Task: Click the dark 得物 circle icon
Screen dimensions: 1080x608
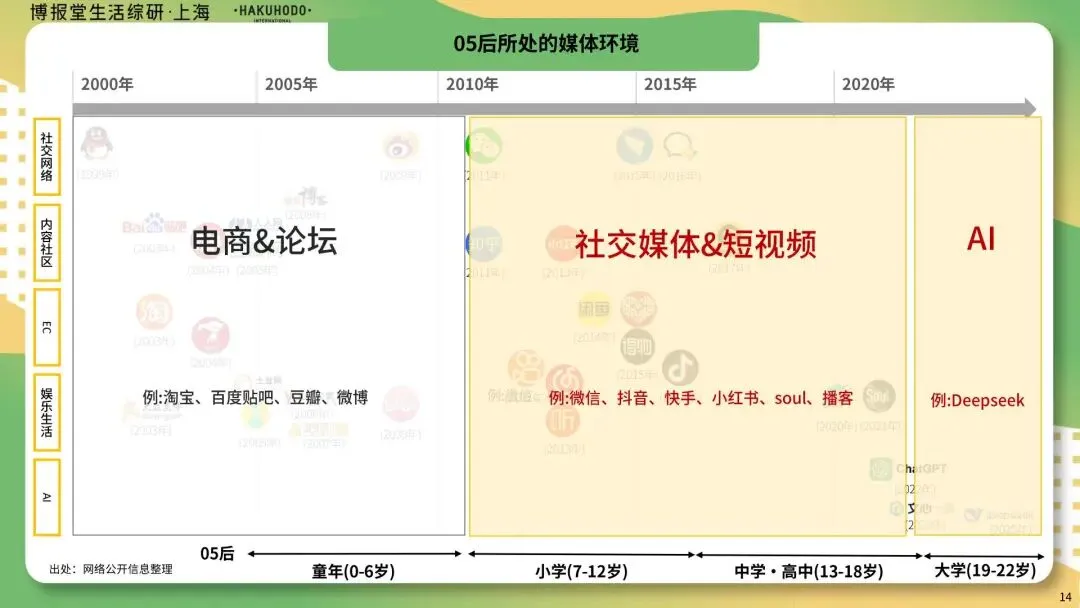Action: tap(636, 347)
